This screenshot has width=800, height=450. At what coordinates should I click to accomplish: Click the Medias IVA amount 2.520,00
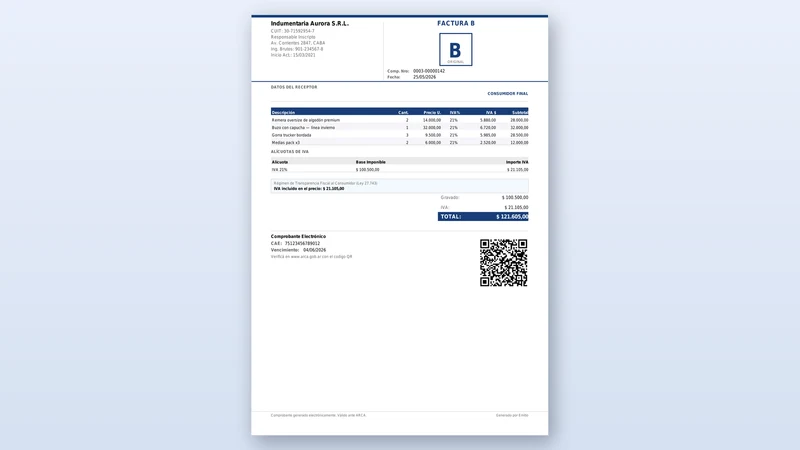488,143
